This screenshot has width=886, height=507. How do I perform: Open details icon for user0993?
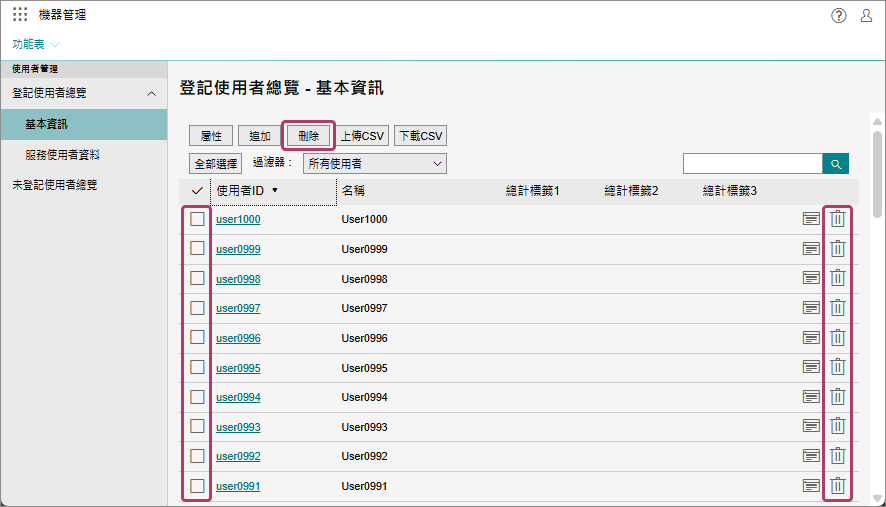point(811,427)
